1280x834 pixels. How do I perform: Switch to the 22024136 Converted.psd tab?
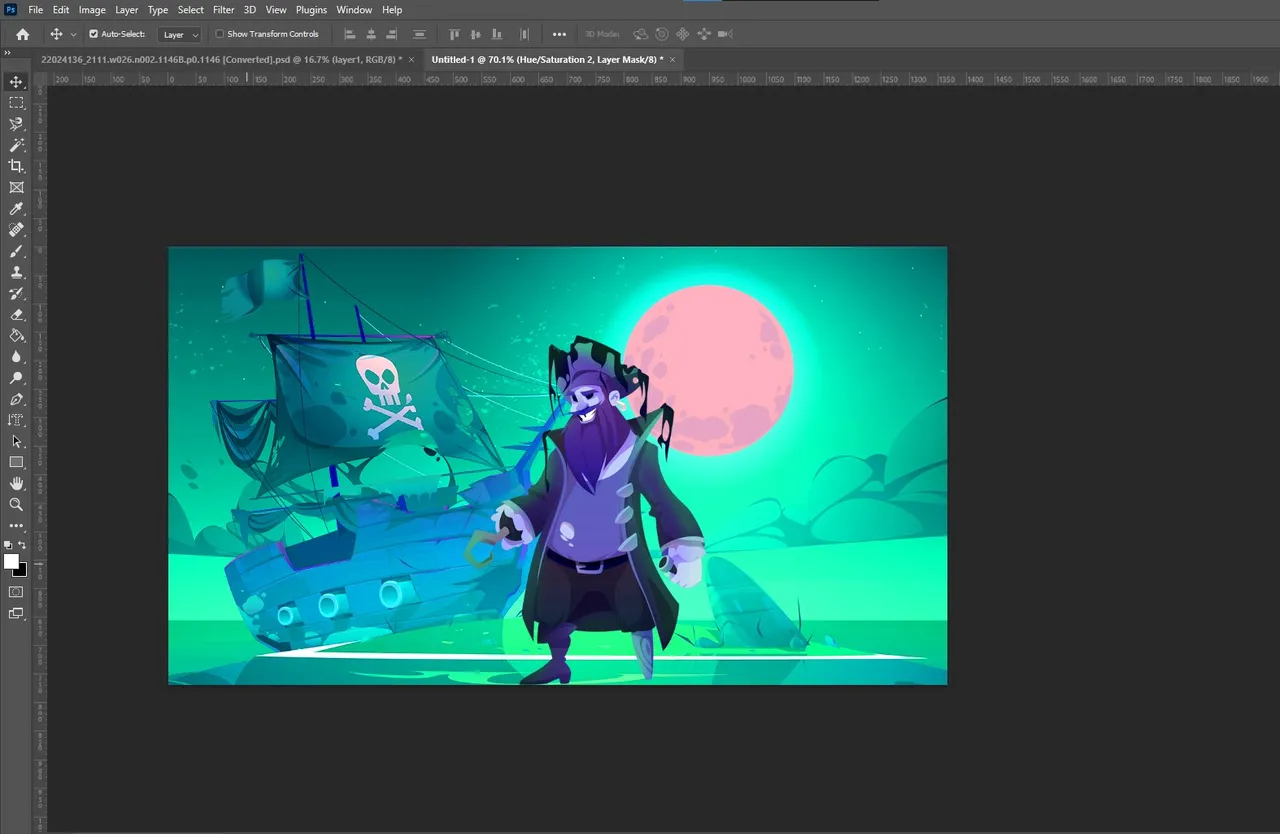(221, 60)
